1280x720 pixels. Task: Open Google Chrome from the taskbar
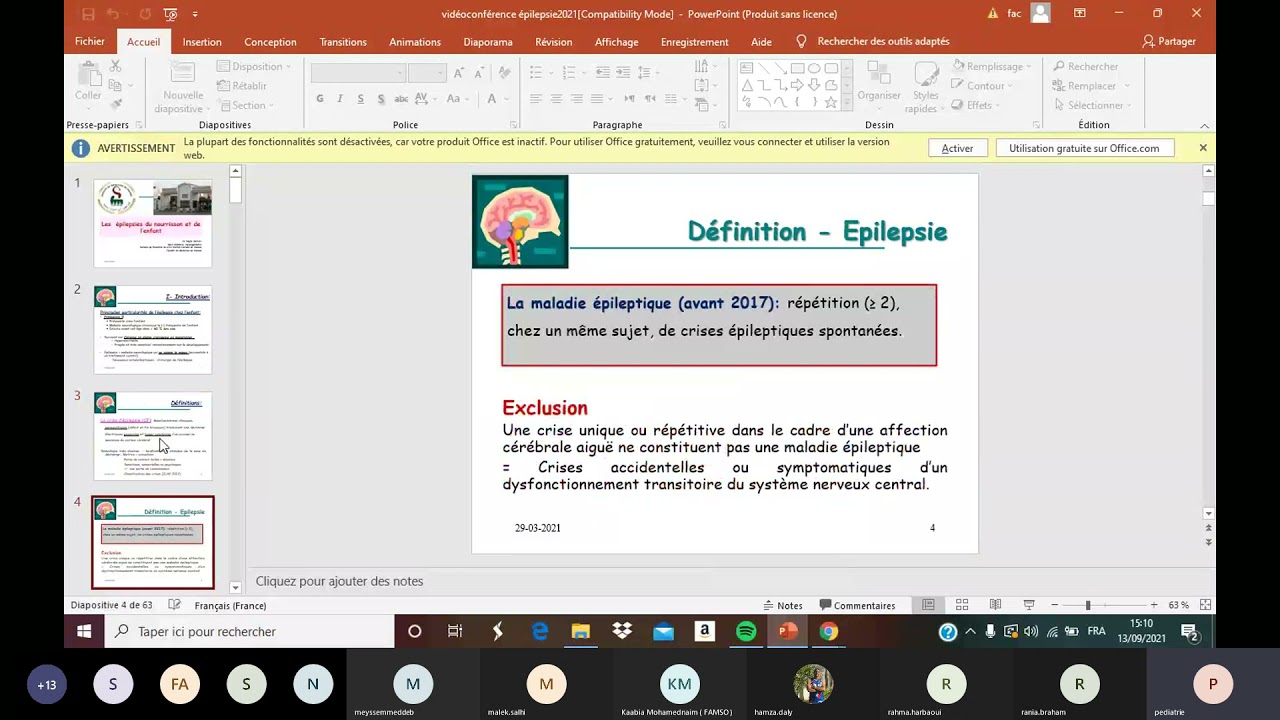pyautogui.click(x=828, y=631)
